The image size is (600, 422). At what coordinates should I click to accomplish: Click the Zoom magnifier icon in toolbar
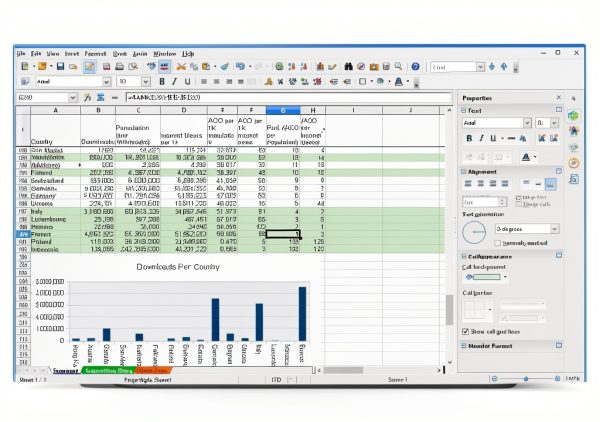pos(398,67)
